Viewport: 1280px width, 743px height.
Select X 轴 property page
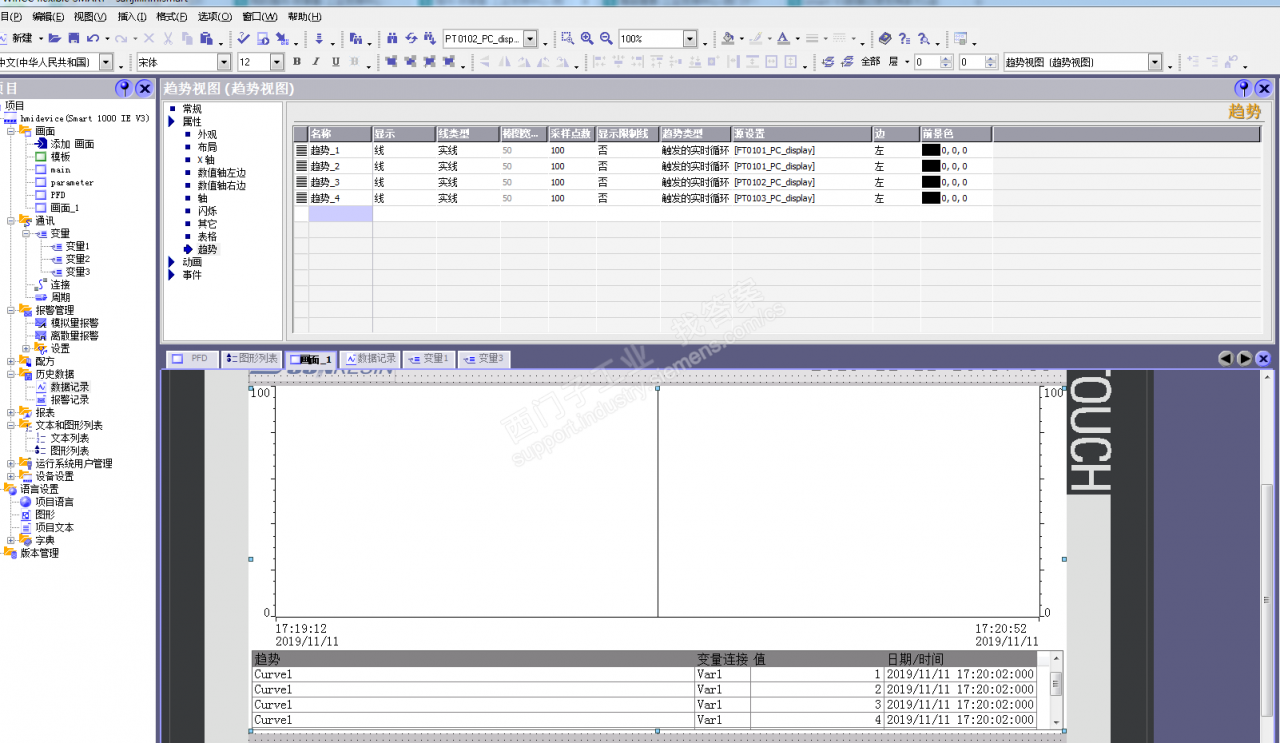(206, 160)
